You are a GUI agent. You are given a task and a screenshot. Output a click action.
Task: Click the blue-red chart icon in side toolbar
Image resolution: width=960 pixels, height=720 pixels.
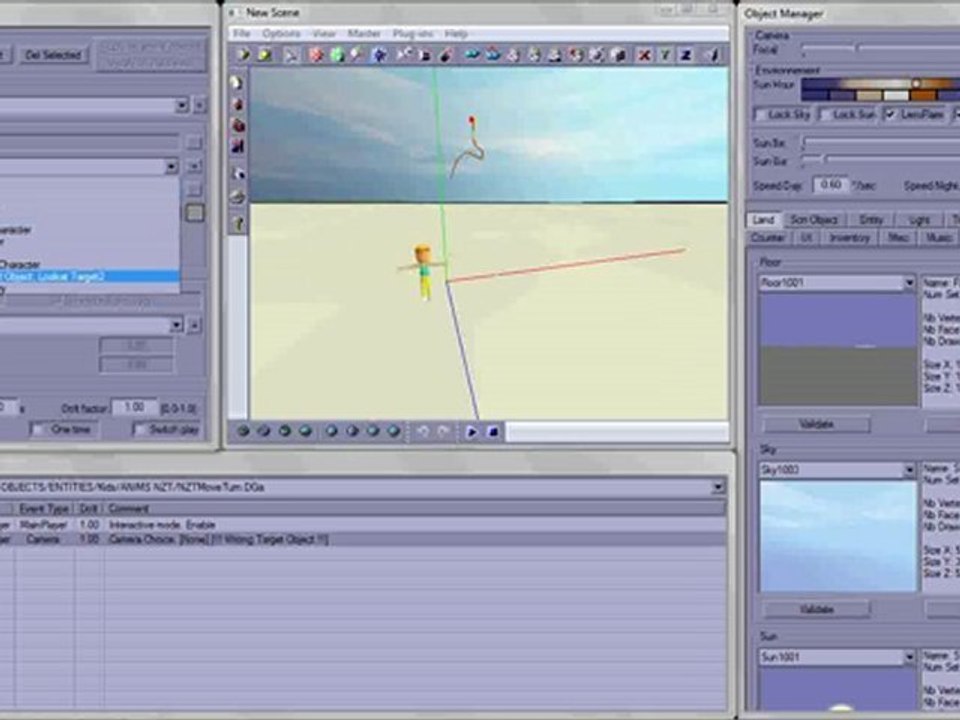coord(238,146)
